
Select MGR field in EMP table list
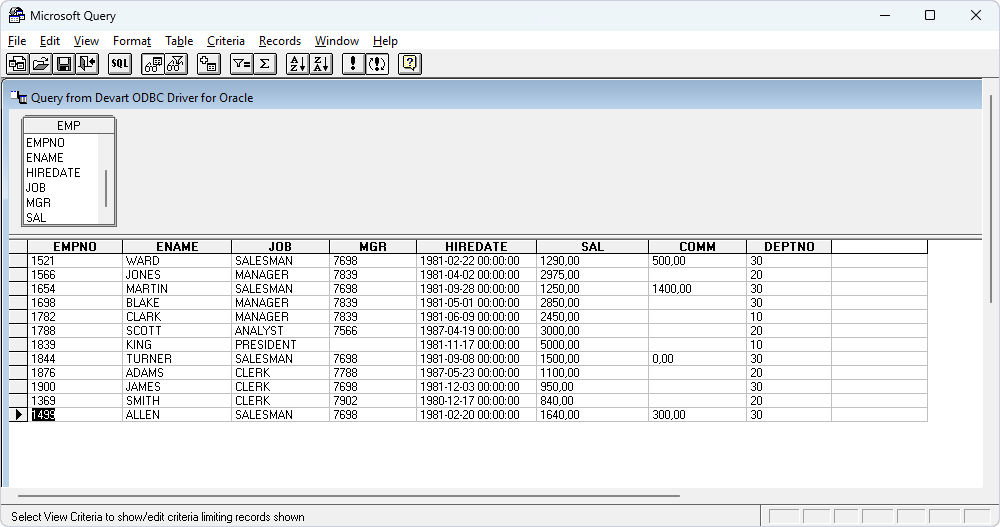[38, 203]
